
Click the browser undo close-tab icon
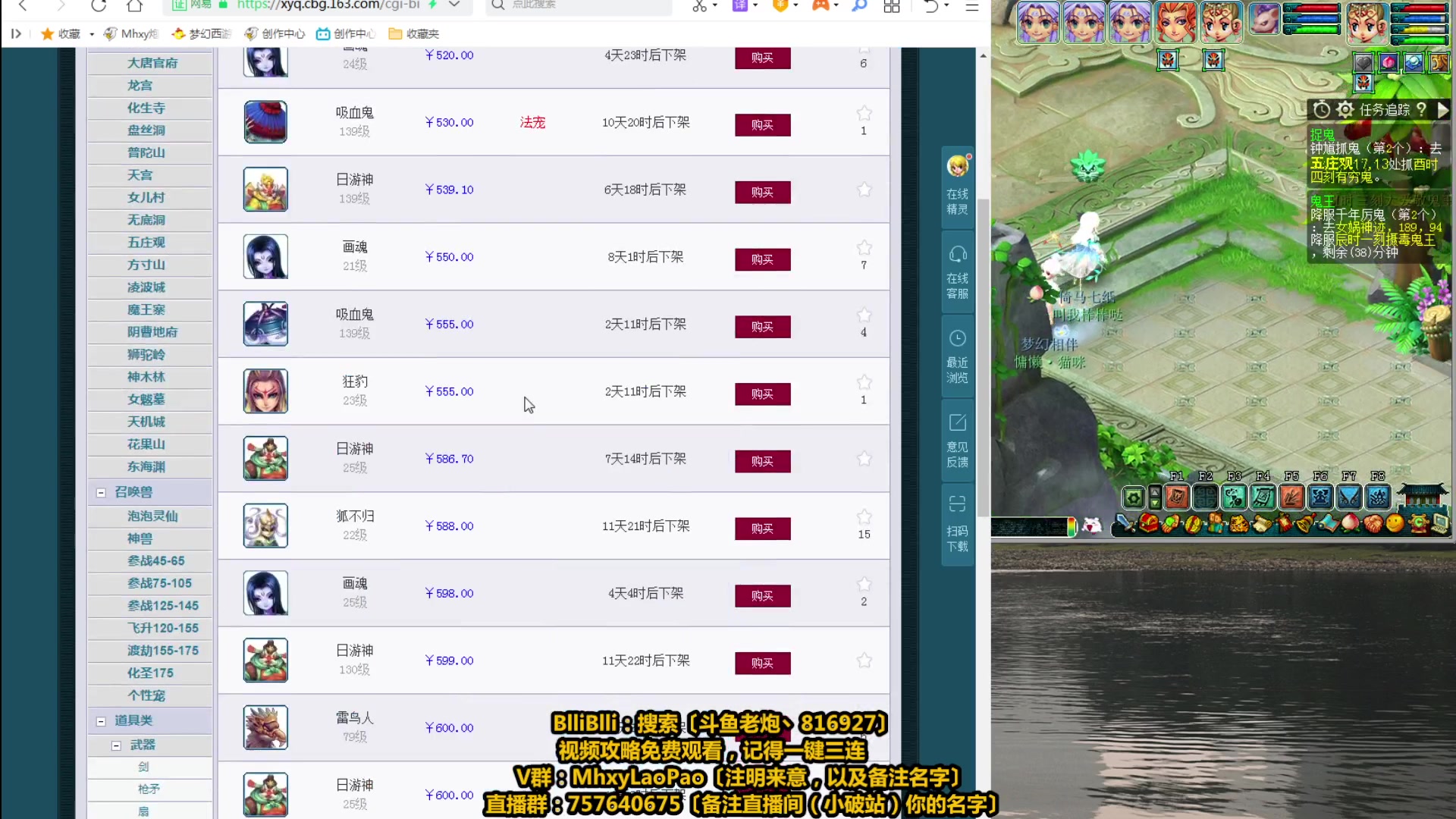(930, 6)
